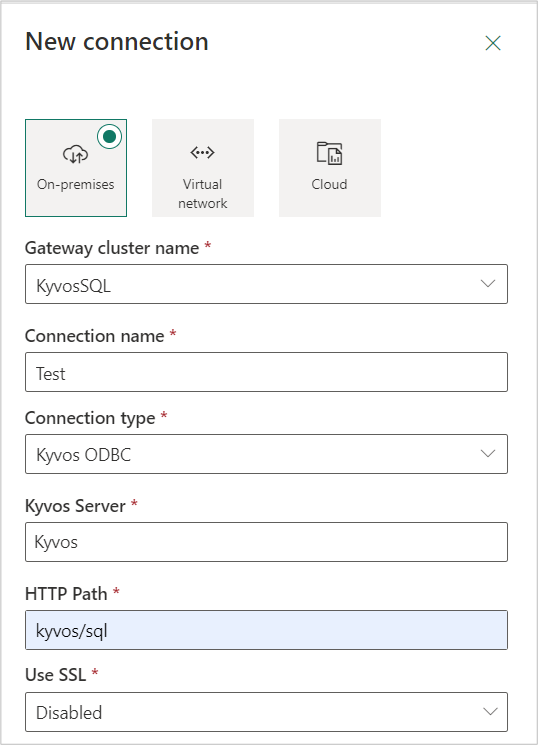The width and height of the screenshot is (538, 745).
Task: Choose the Virtual network option tile
Action: pos(203,168)
